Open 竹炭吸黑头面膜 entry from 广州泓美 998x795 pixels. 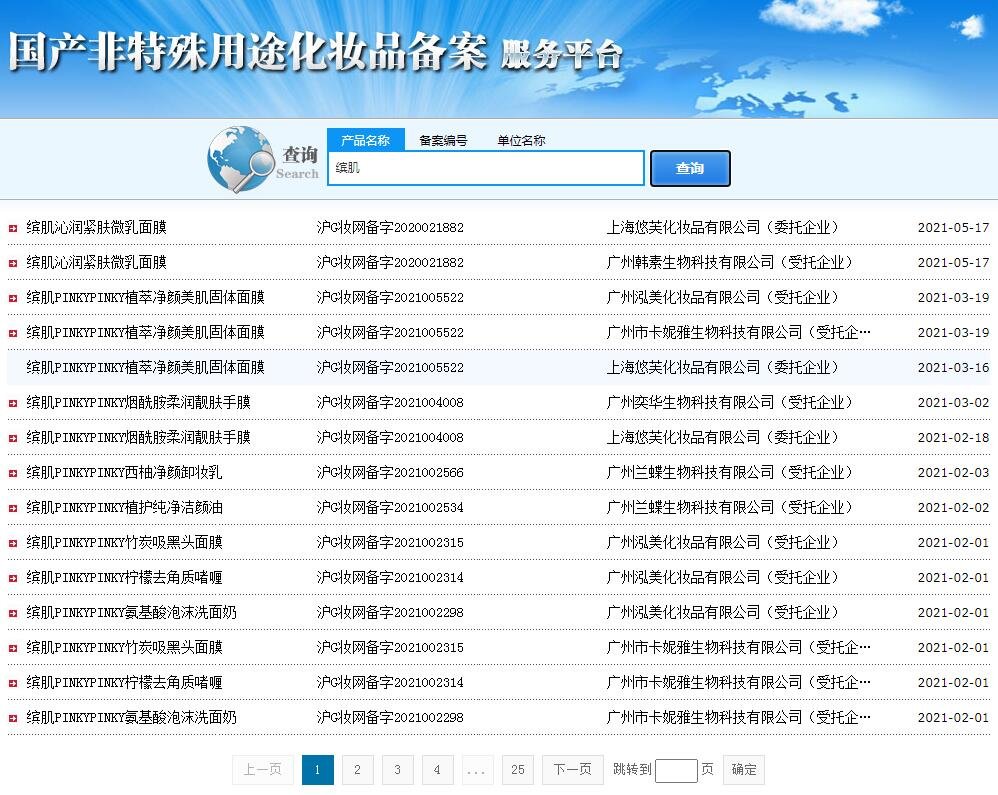click(x=124, y=542)
